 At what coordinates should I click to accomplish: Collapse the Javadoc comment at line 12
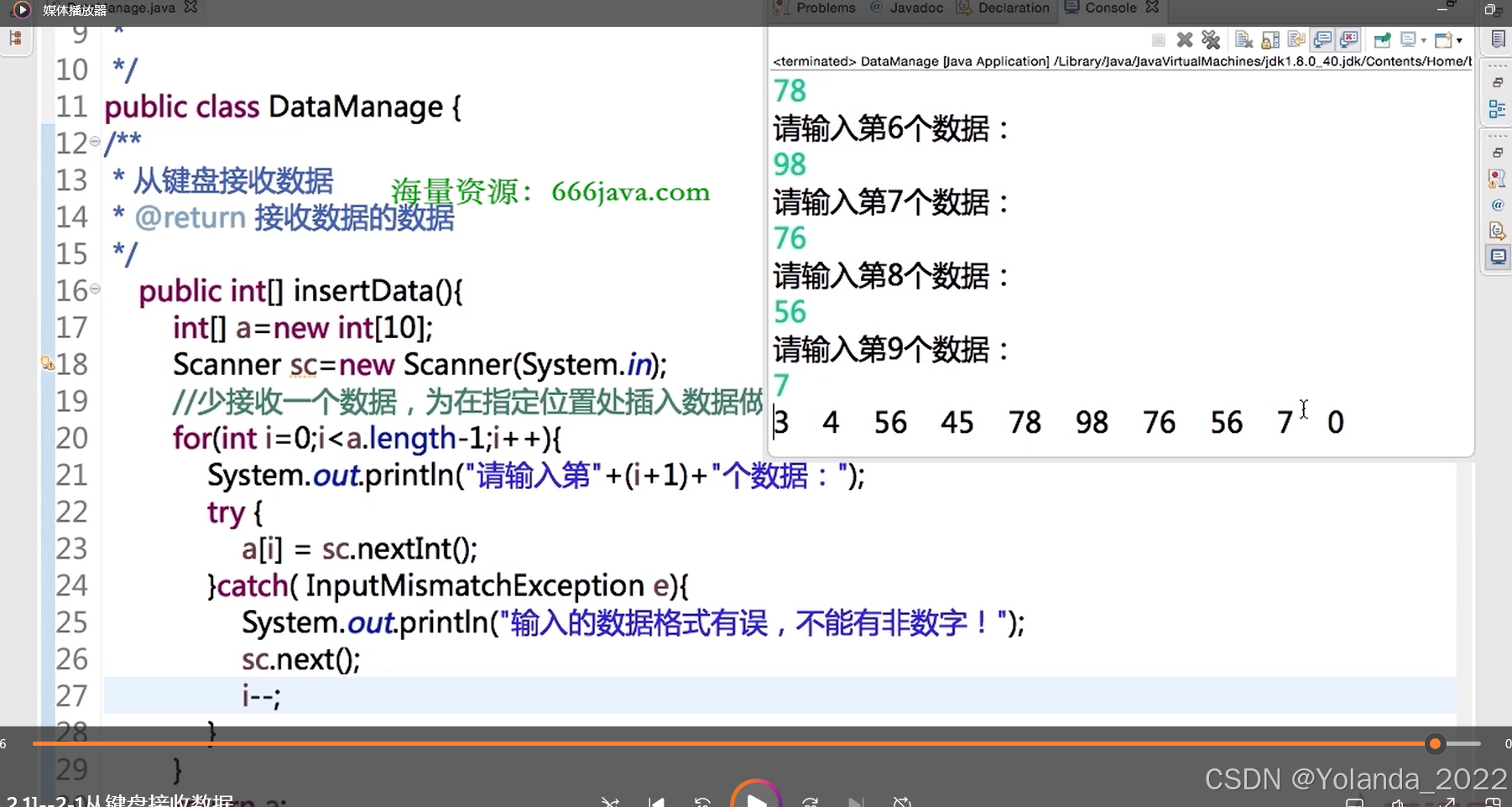click(x=95, y=141)
